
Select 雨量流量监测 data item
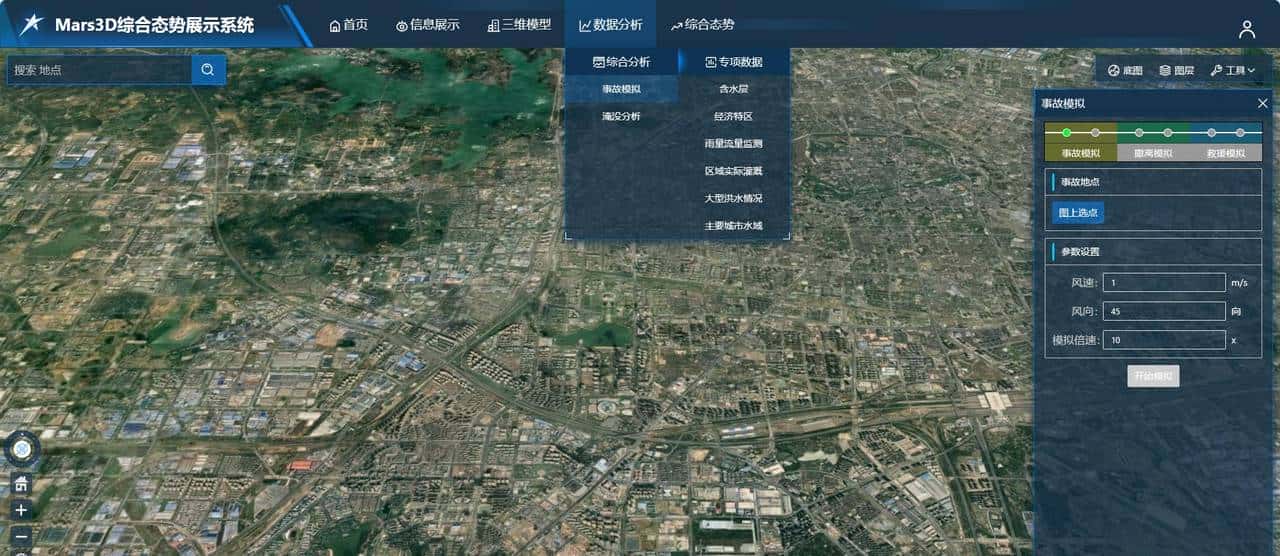(734, 143)
